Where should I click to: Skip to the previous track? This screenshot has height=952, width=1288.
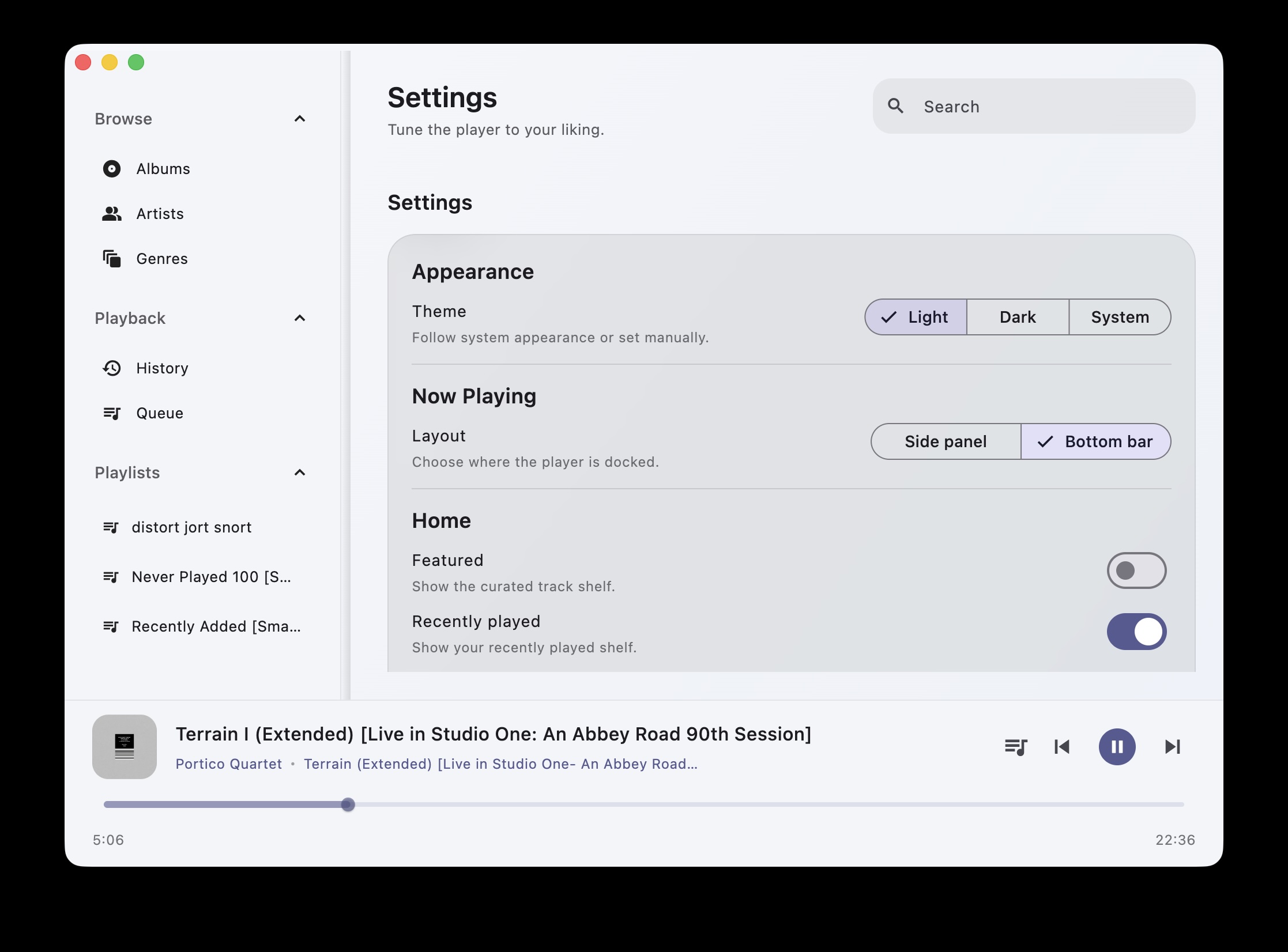coord(1061,747)
